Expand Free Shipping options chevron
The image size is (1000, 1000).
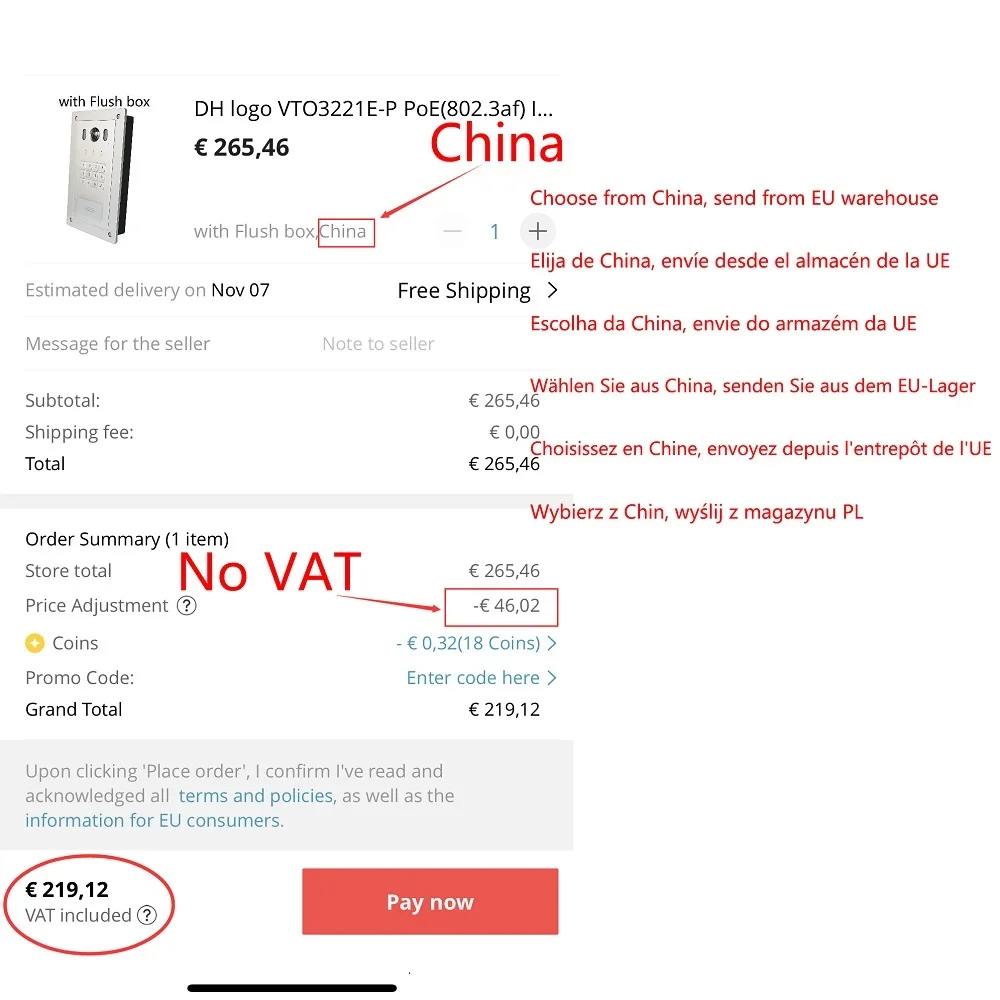552,290
